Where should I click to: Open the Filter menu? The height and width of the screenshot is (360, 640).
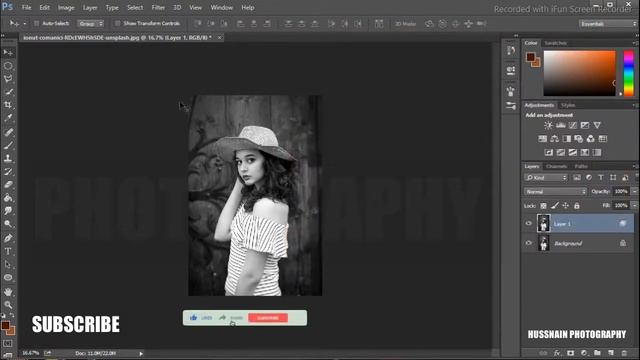point(158,8)
